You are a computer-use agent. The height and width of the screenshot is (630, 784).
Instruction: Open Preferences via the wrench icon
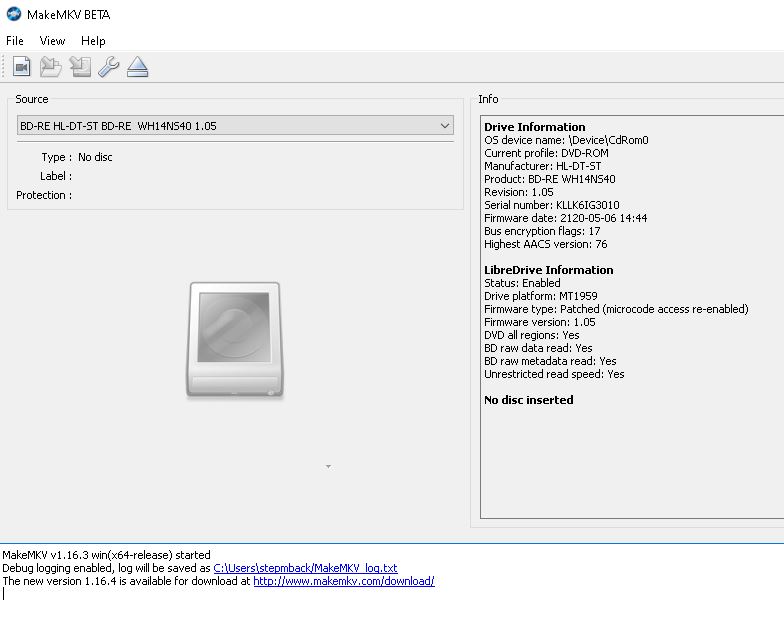point(108,66)
